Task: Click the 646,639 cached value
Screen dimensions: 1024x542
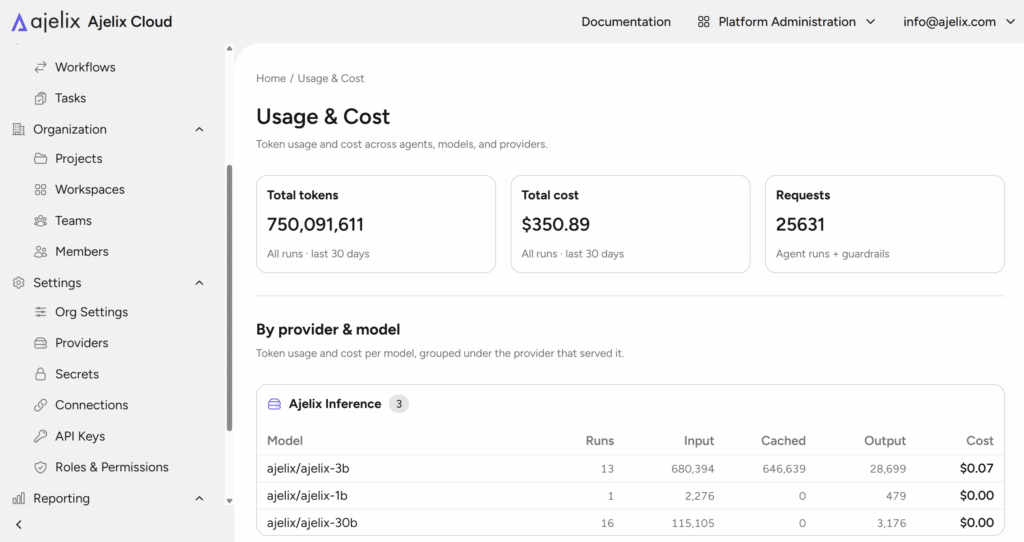Action: (784, 469)
